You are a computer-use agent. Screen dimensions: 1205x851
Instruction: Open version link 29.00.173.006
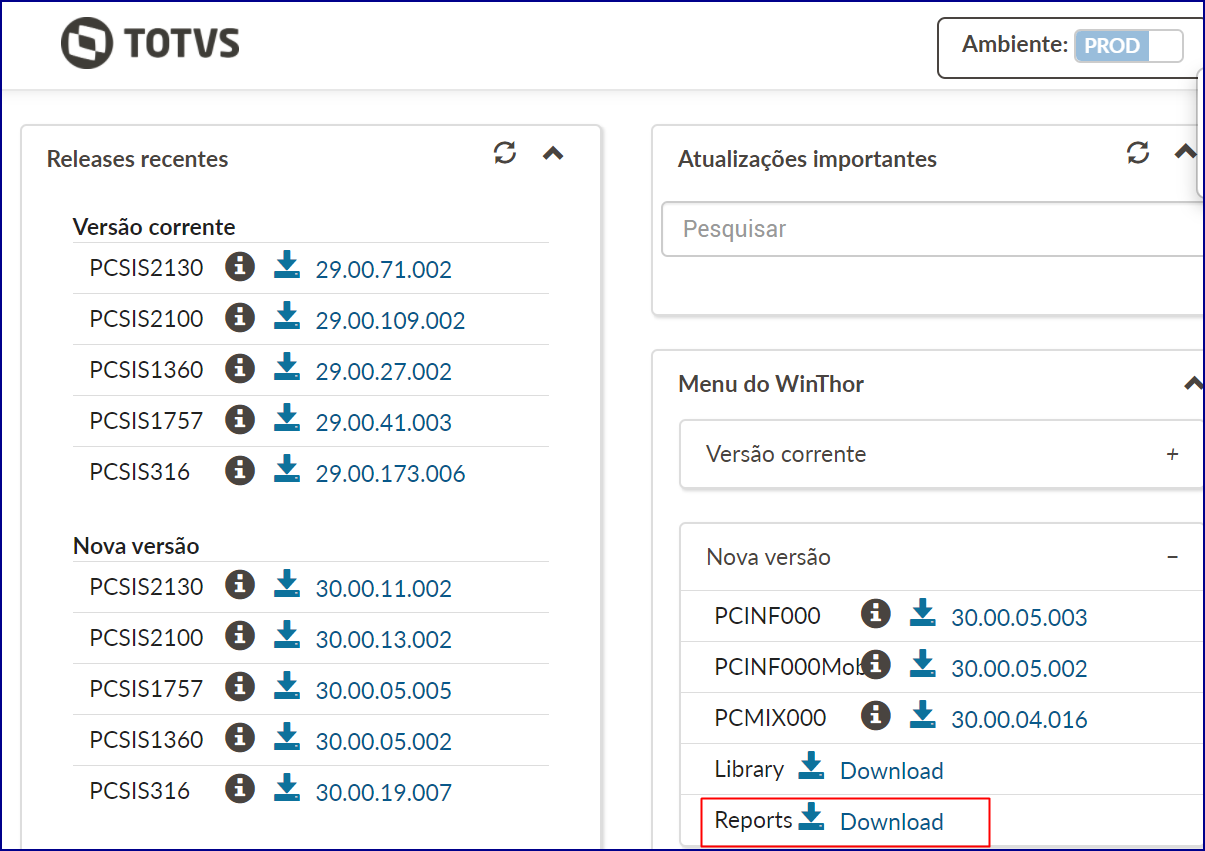point(391,474)
